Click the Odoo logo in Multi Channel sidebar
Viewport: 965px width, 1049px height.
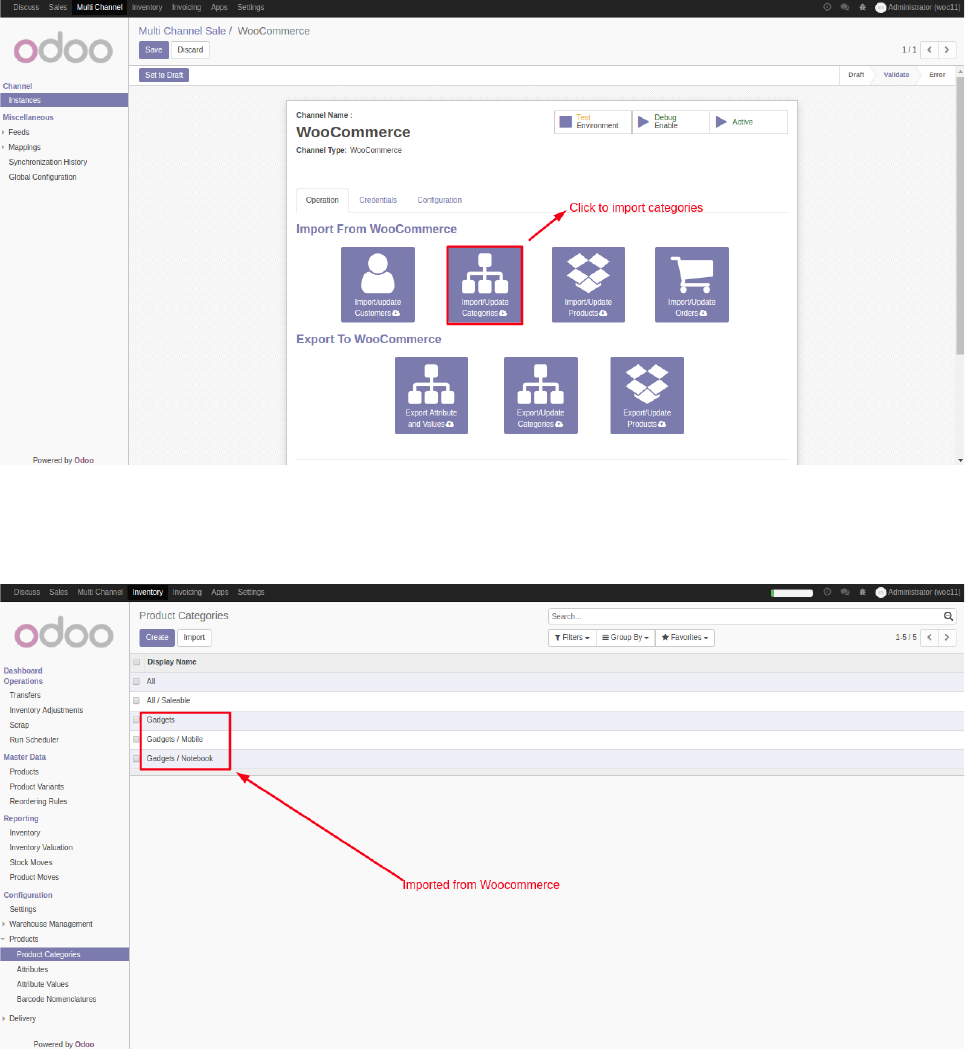tap(64, 48)
